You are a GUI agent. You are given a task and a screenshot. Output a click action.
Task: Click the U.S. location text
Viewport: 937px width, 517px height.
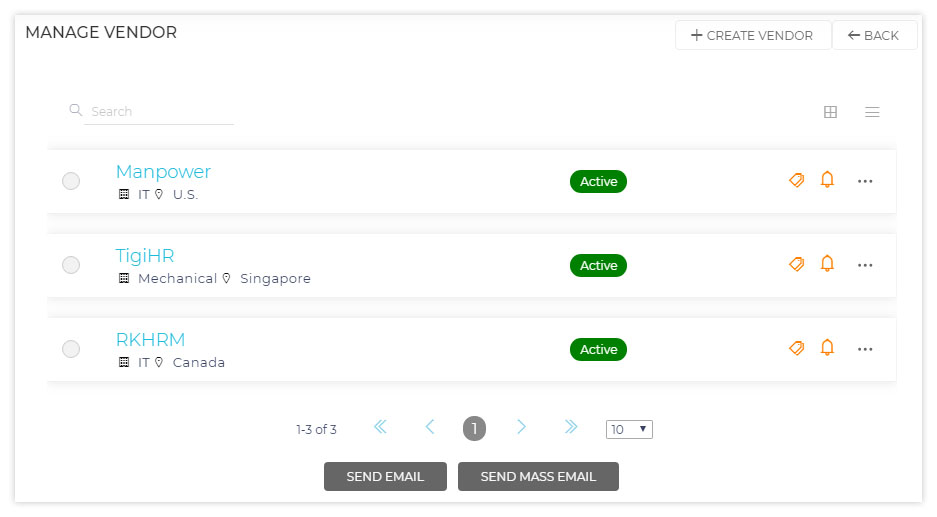tap(185, 195)
